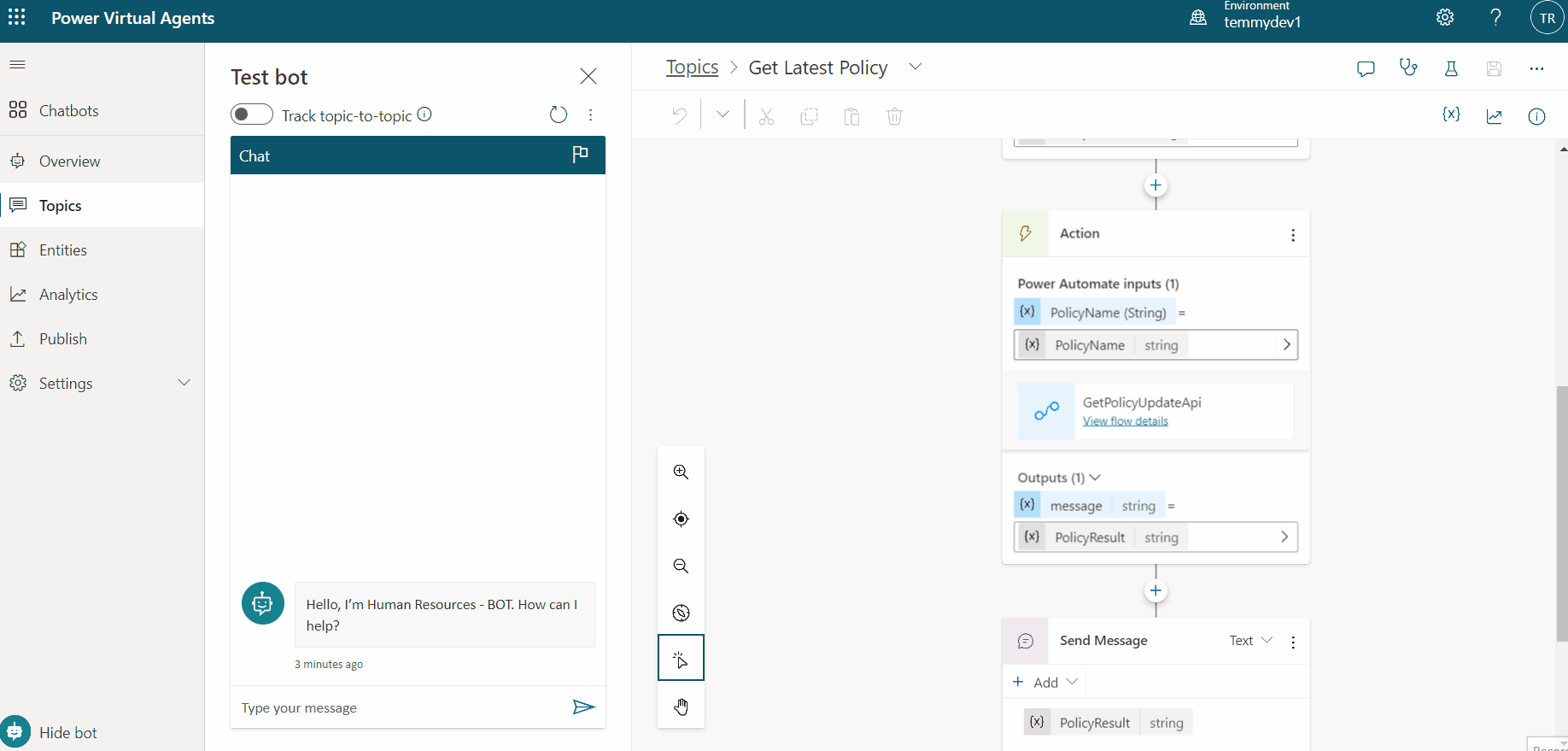Screen dimensions: 1568x751
Task: Open Settings in the sidebar
Action: tap(66, 383)
